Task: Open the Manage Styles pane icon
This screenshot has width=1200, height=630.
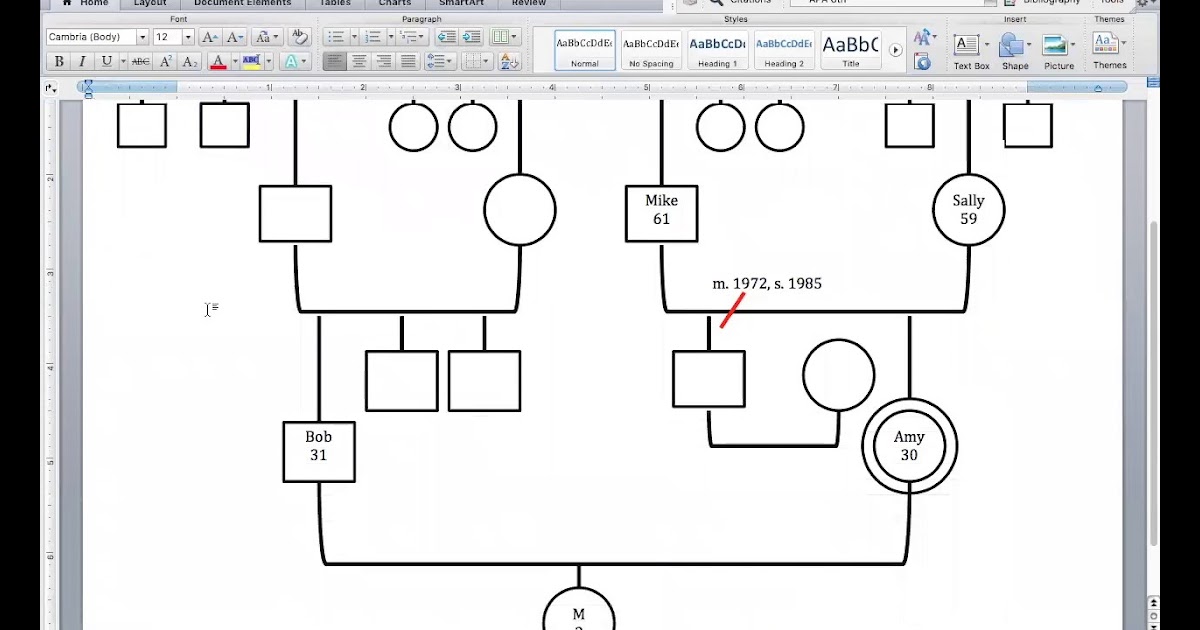Action: 923,63
